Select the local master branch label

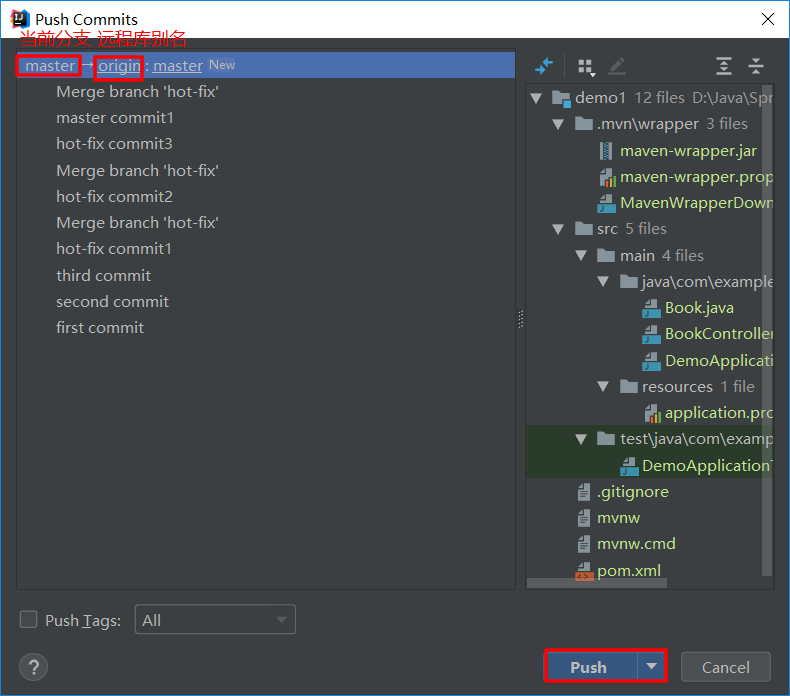click(50, 66)
